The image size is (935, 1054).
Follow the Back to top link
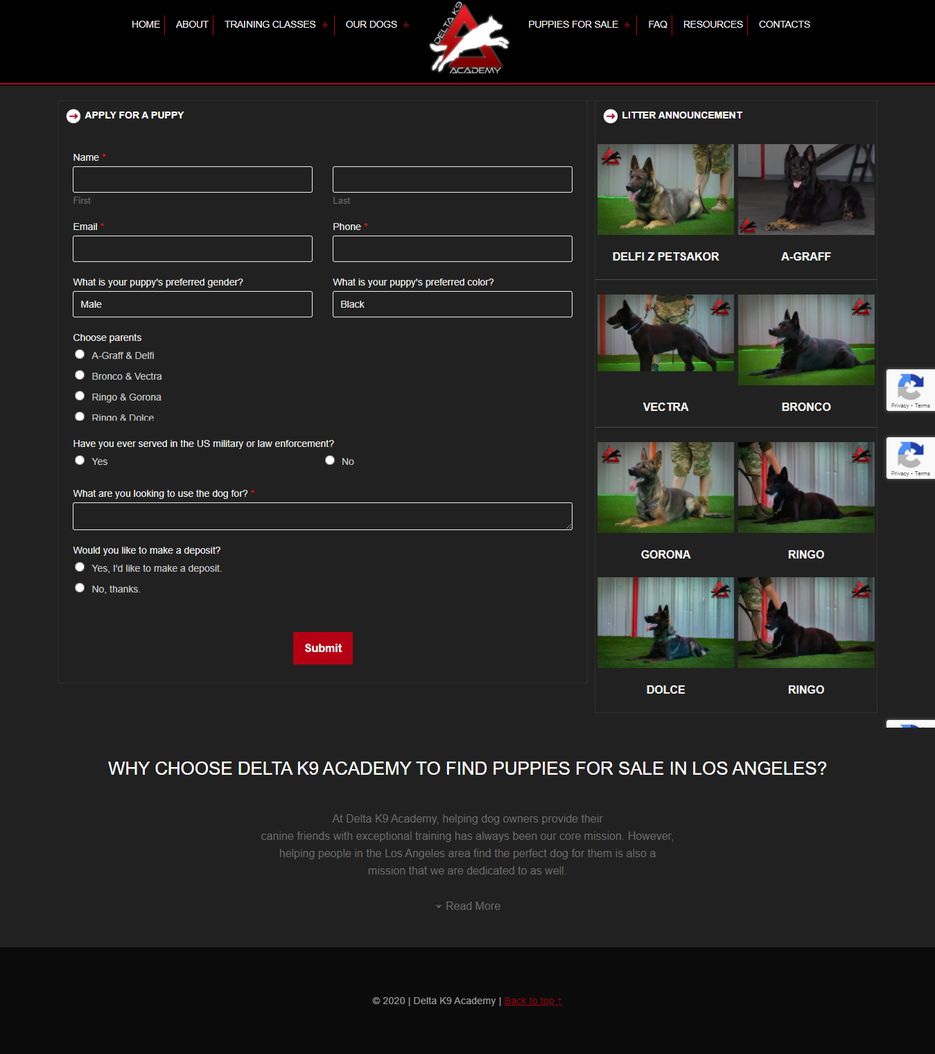(x=533, y=1001)
